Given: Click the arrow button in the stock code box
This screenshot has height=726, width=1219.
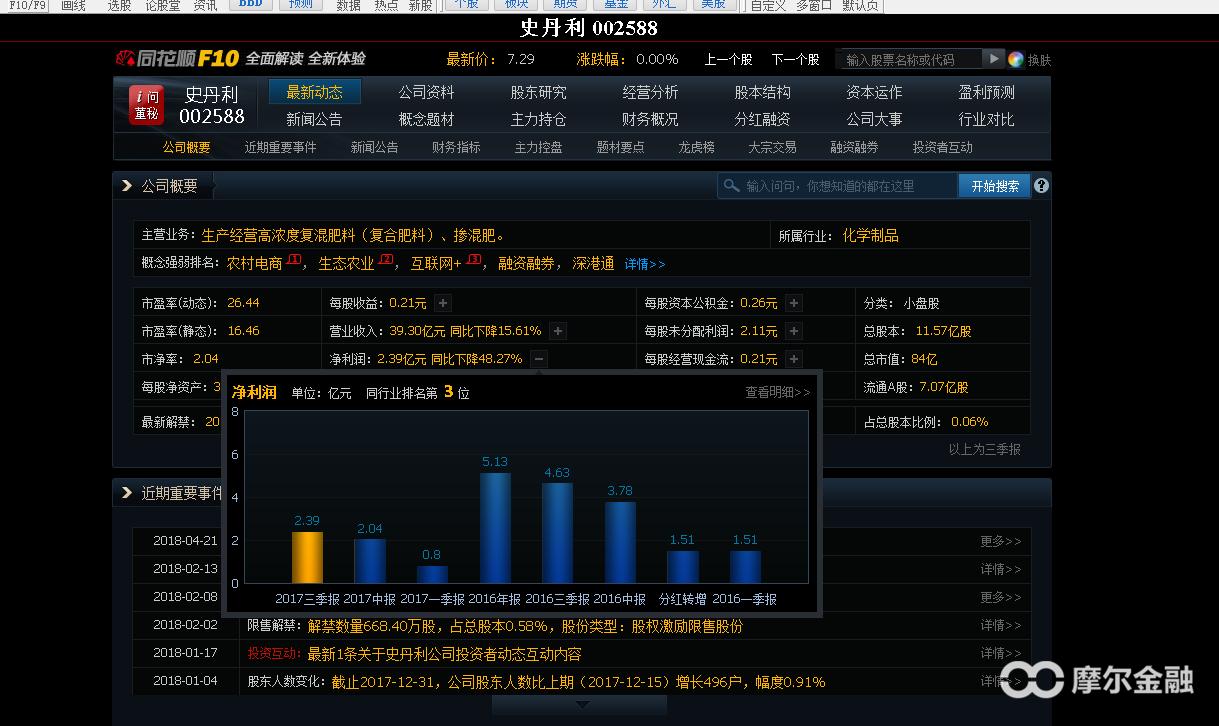Looking at the screenshot, I should [992, 59].
